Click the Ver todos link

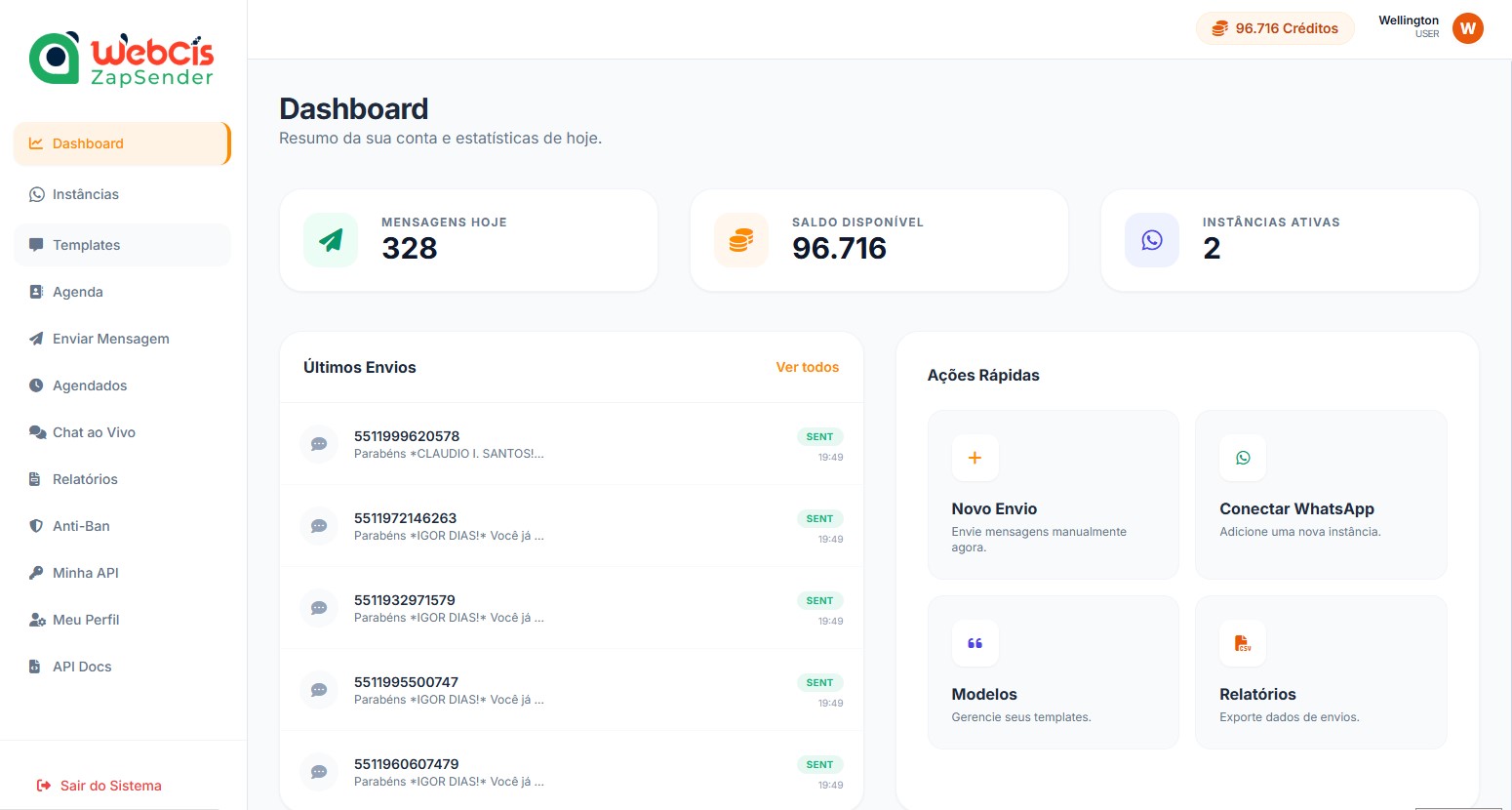click(x=807, y=367)
